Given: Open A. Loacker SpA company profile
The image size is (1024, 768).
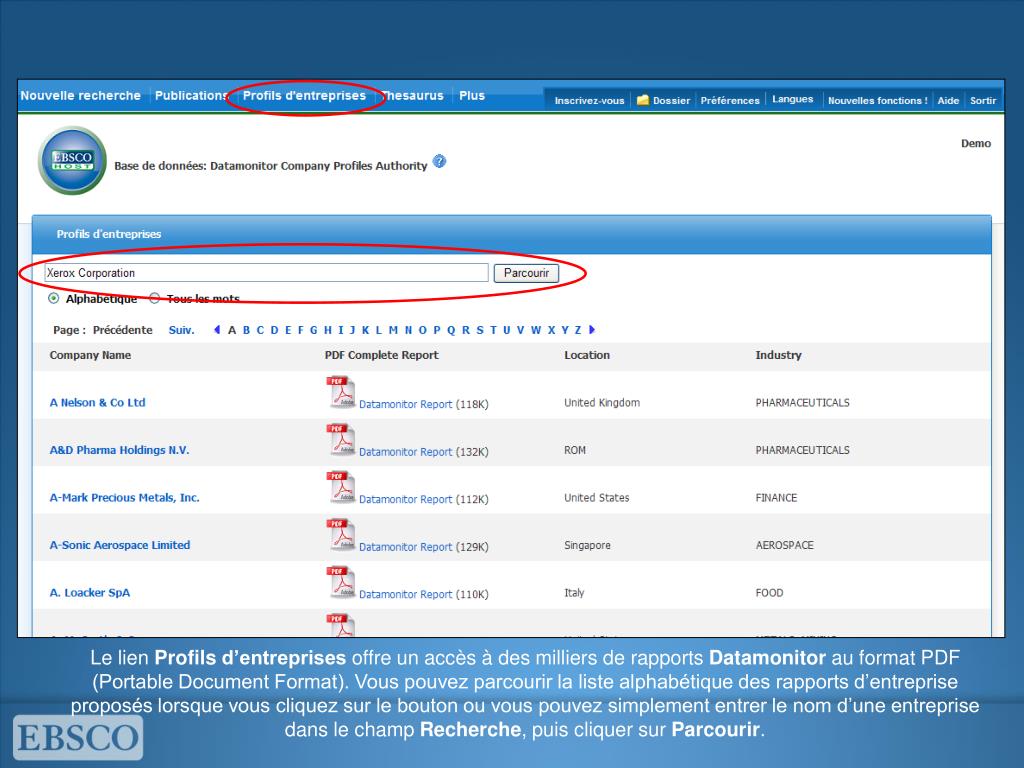Looking at the screenshot, I should click(x=90, y=593).
